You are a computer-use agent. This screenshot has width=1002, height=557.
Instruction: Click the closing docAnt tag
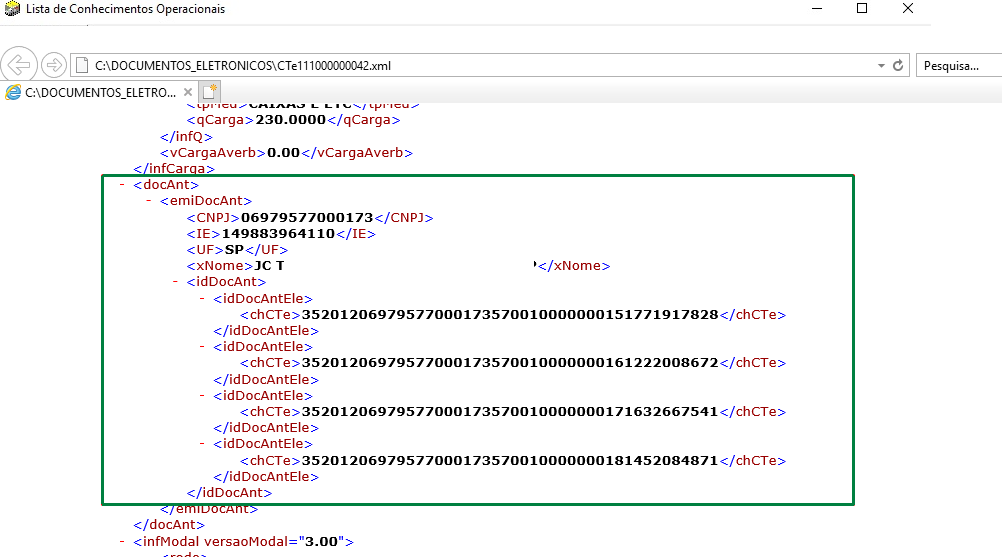(169, 524)
